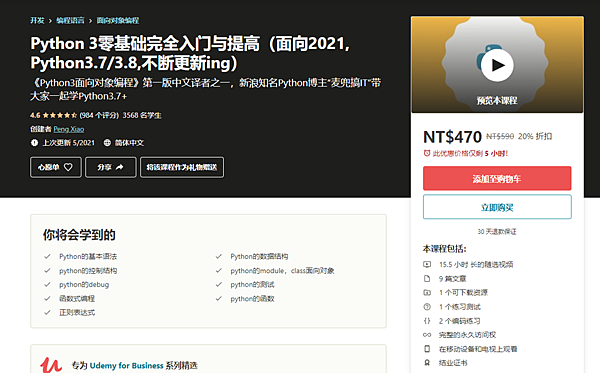Click the checkmark beside 函数式编程
The height and width of the screenshot is (373, 600).
47,298
